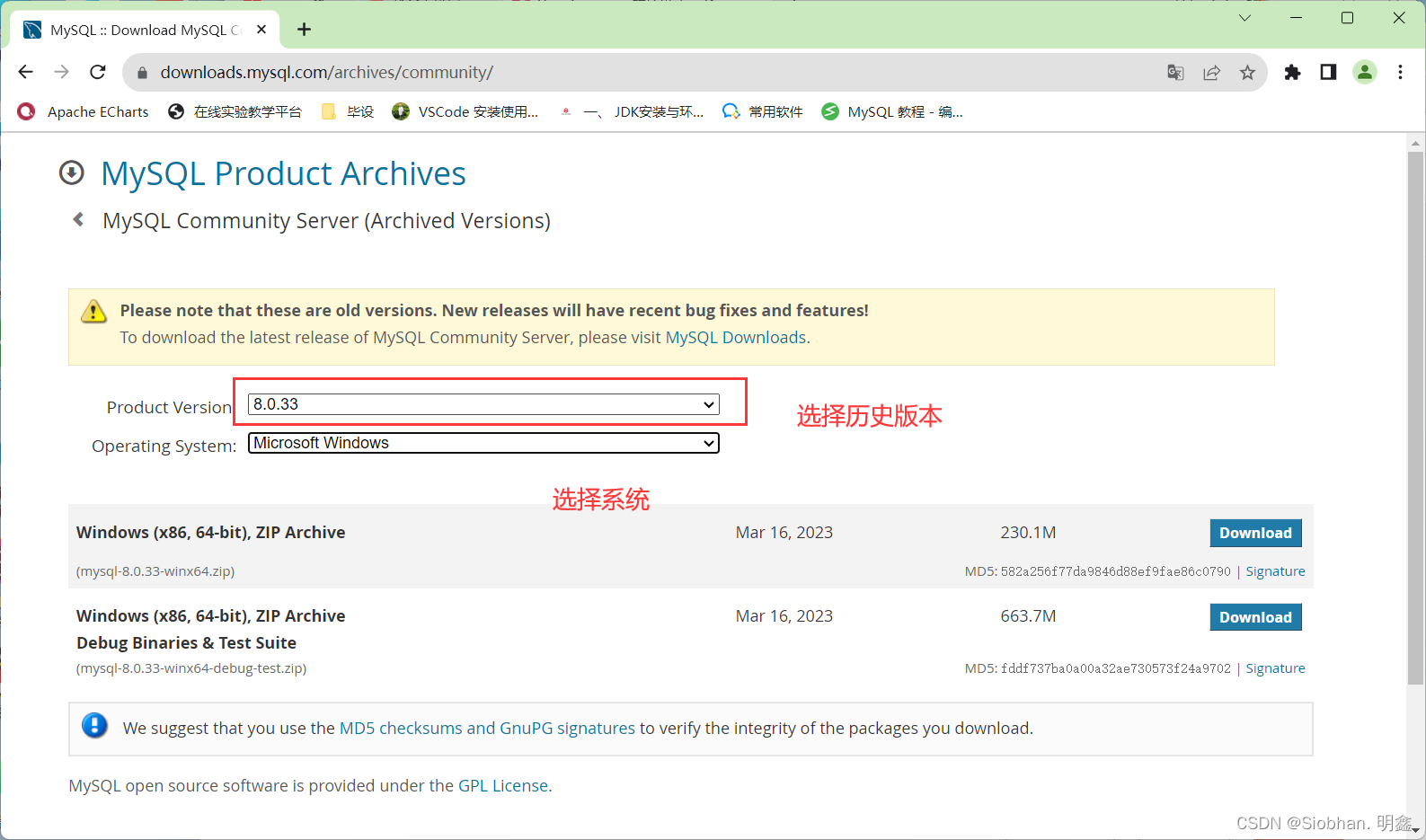Click the 230.1M file size text

[1028, 533]
